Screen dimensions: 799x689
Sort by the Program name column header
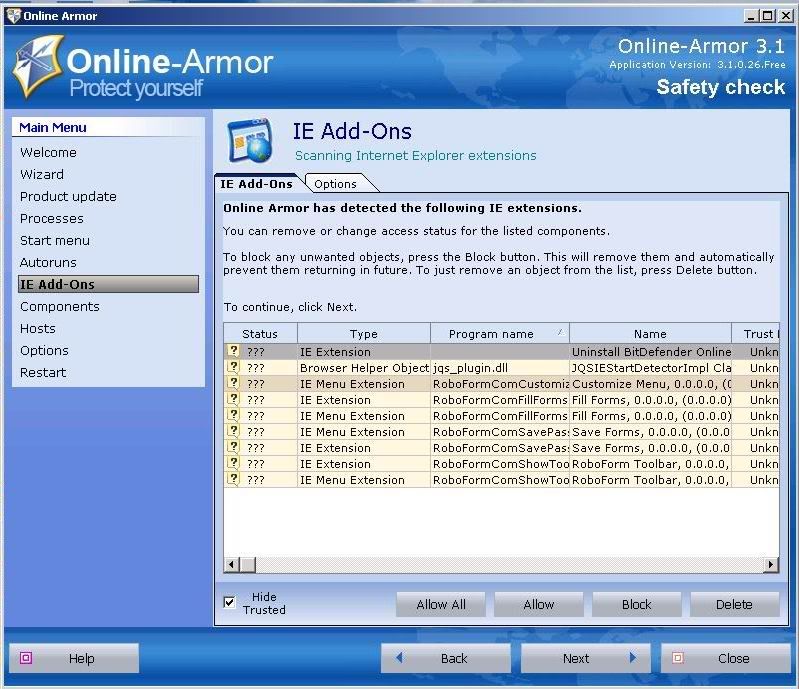click(500, 334)
